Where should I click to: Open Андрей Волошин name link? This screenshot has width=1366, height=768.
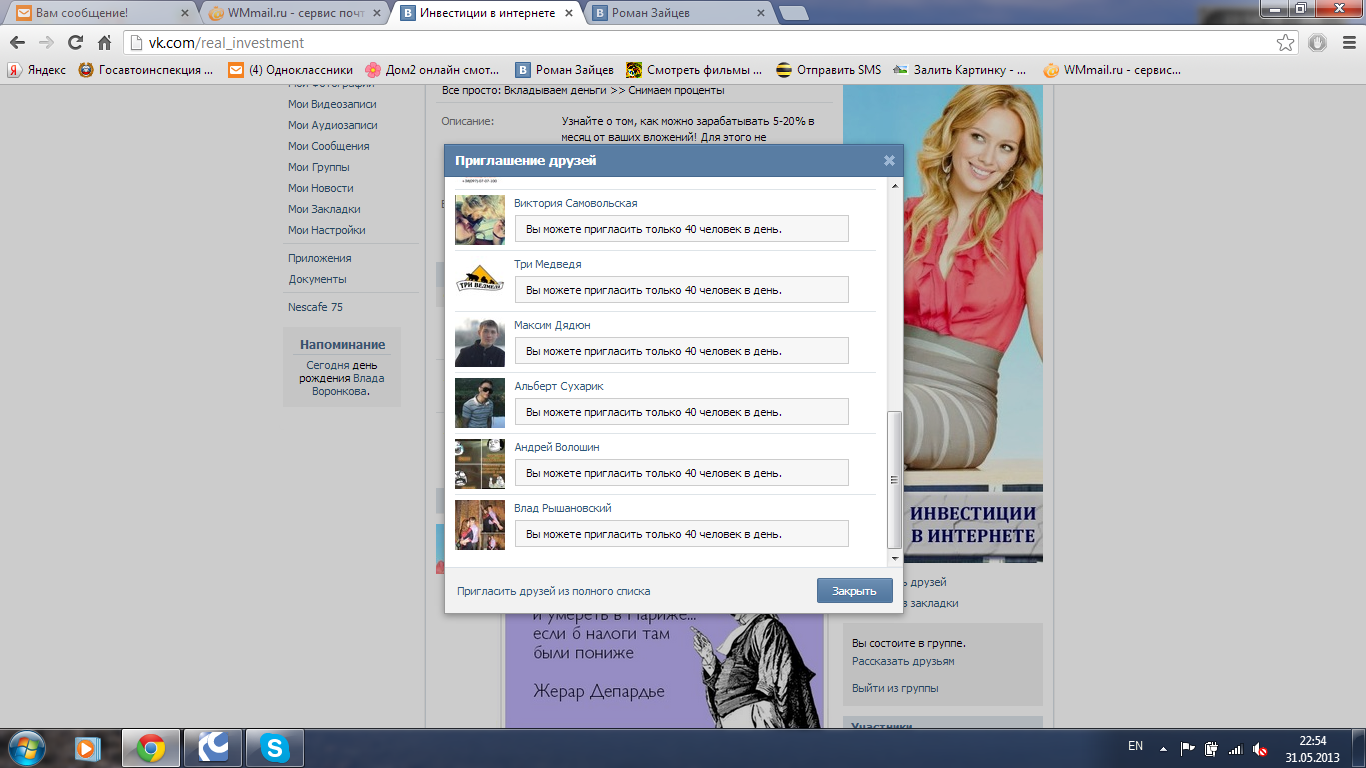(557, 447)
